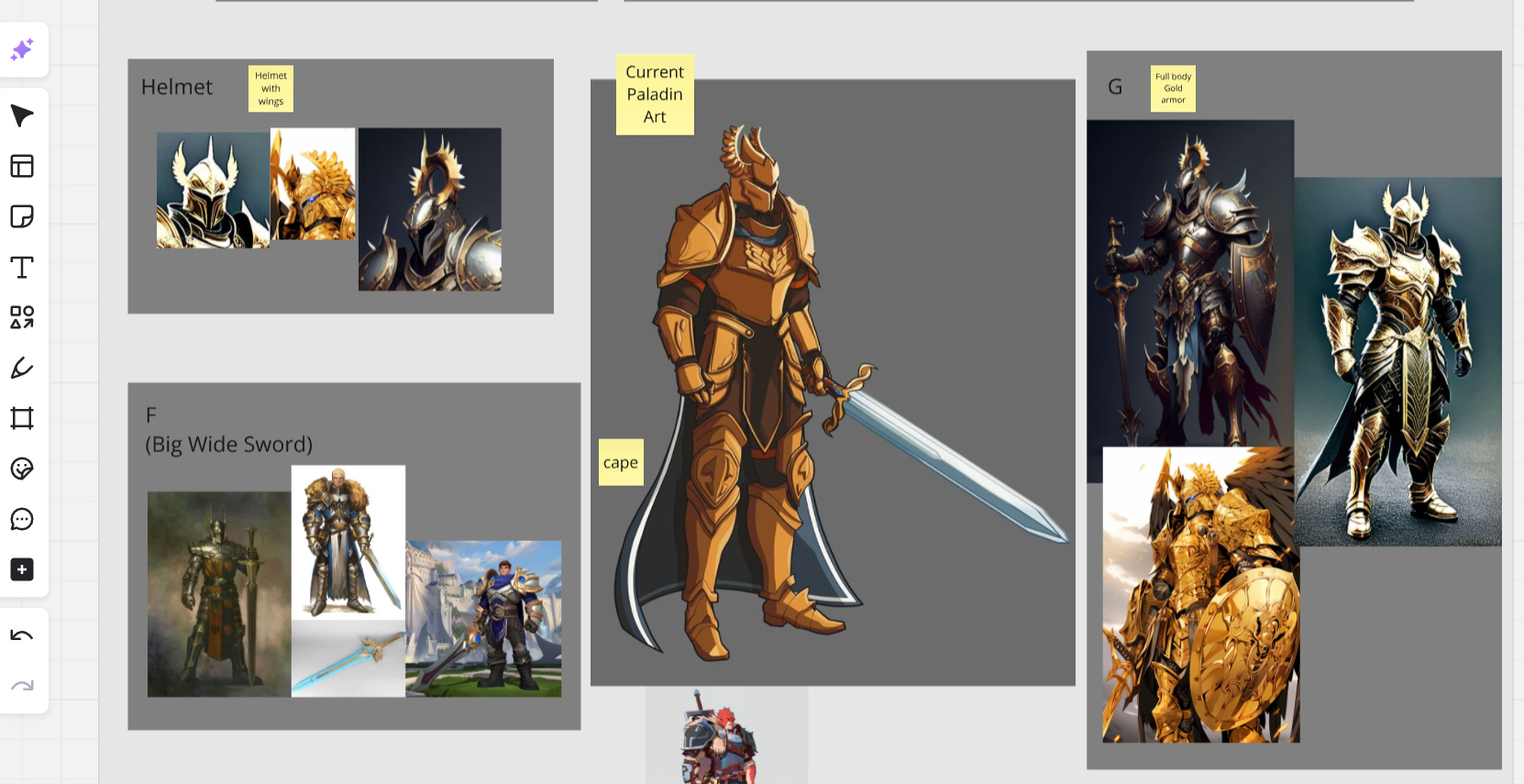Open more tools with plus button
Screen dimensions: 1524x784
coord(22,569)
